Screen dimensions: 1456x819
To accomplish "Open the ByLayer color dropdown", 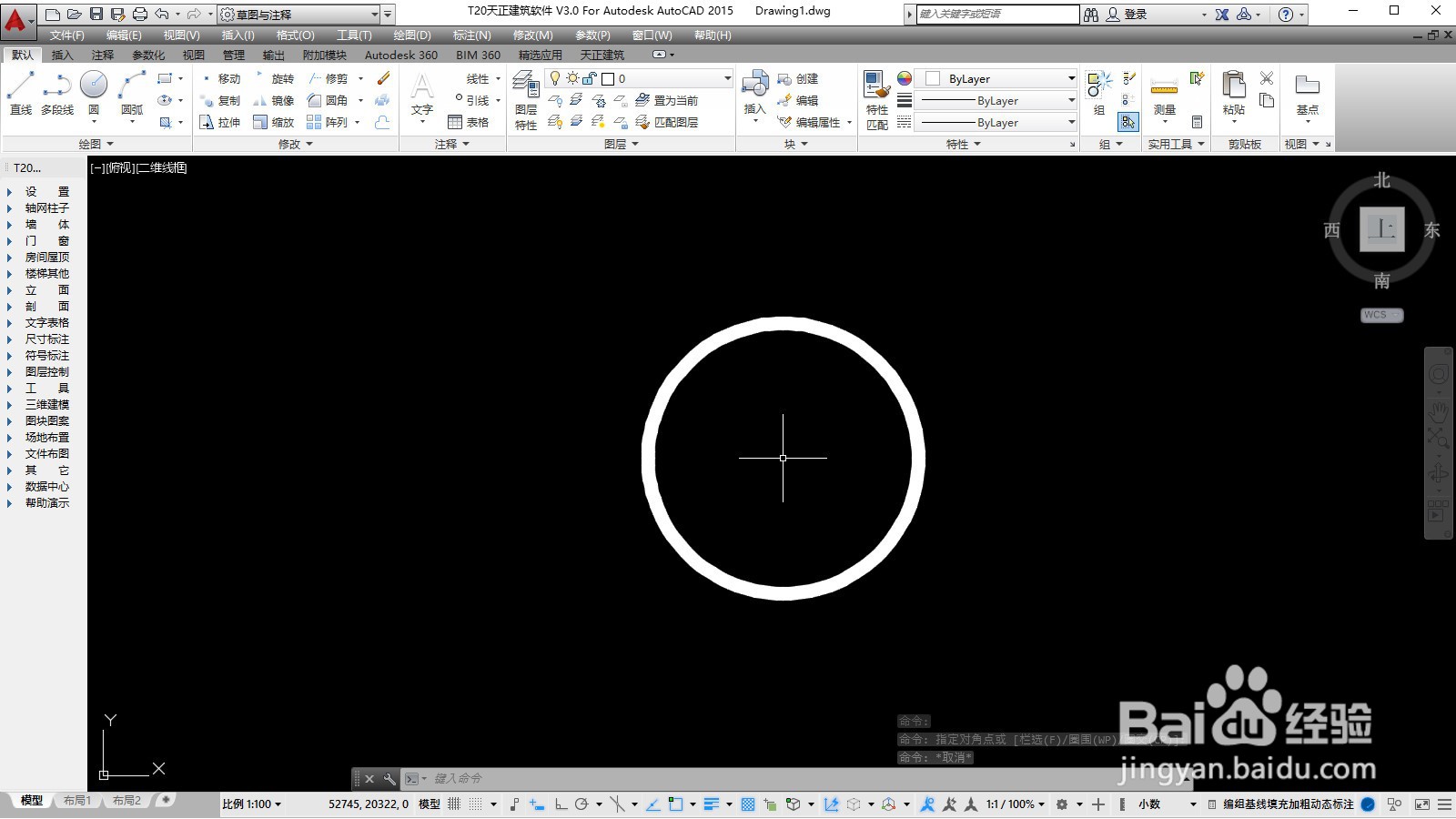I will (x=996, y=79).
